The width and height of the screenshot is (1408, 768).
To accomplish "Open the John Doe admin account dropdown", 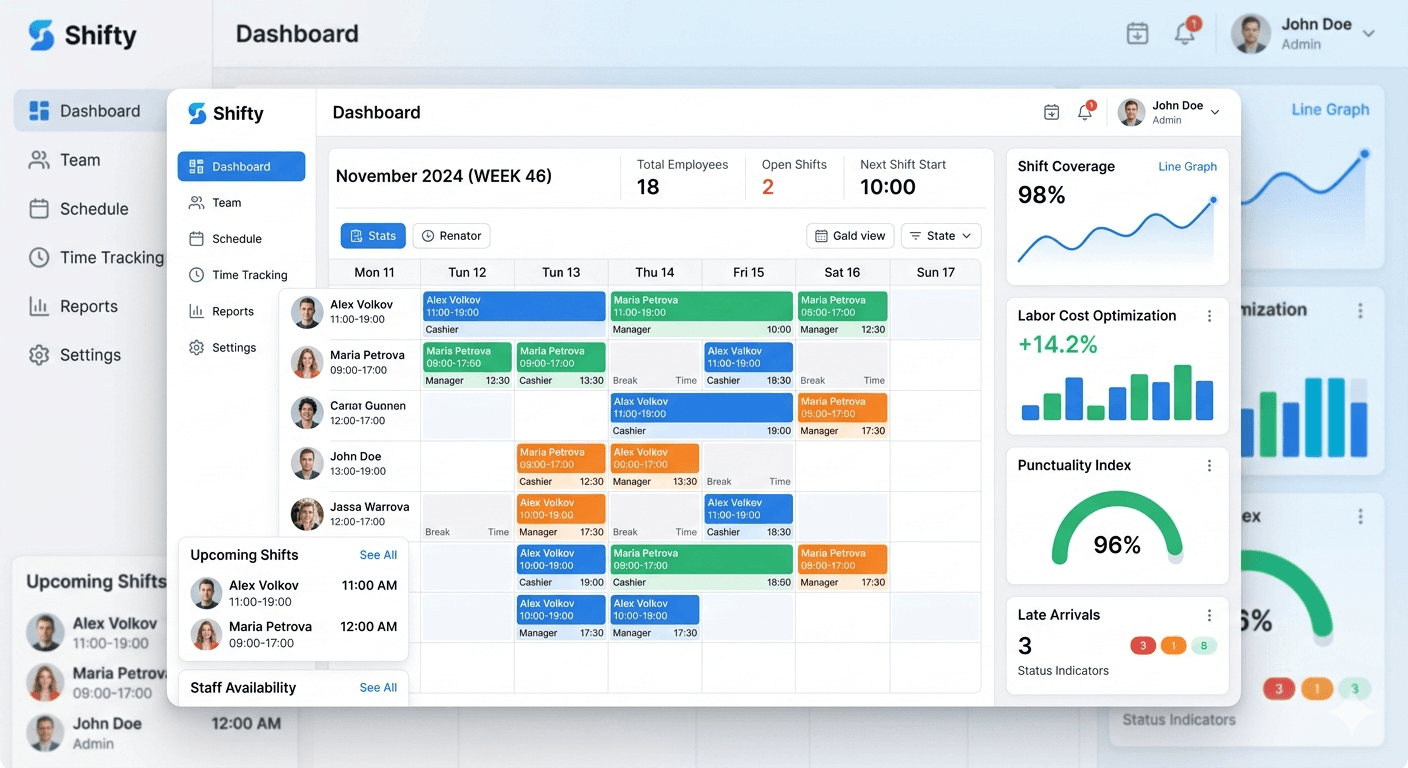I will 1170,112.
